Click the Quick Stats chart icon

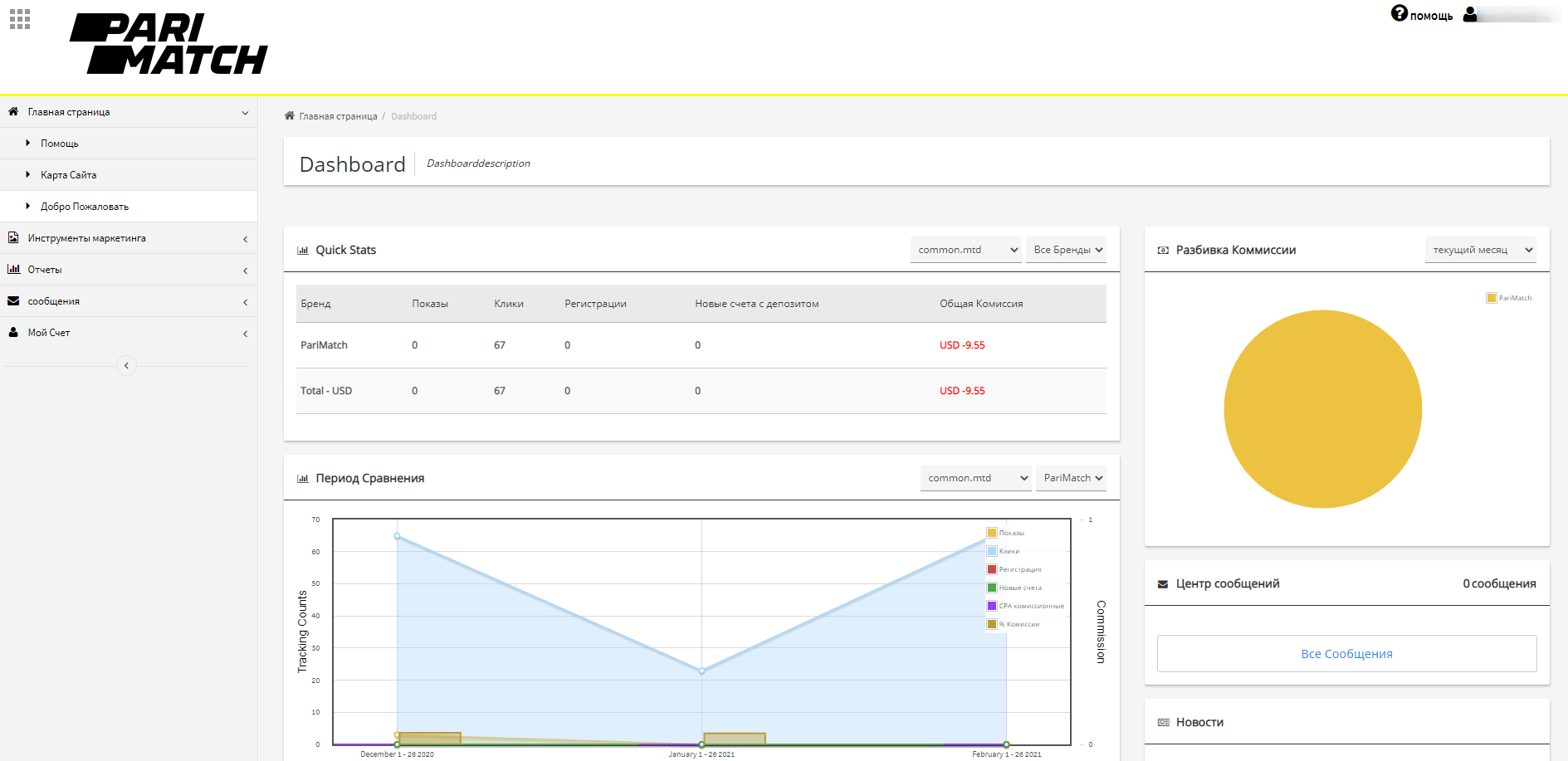[x=303, y=250]
